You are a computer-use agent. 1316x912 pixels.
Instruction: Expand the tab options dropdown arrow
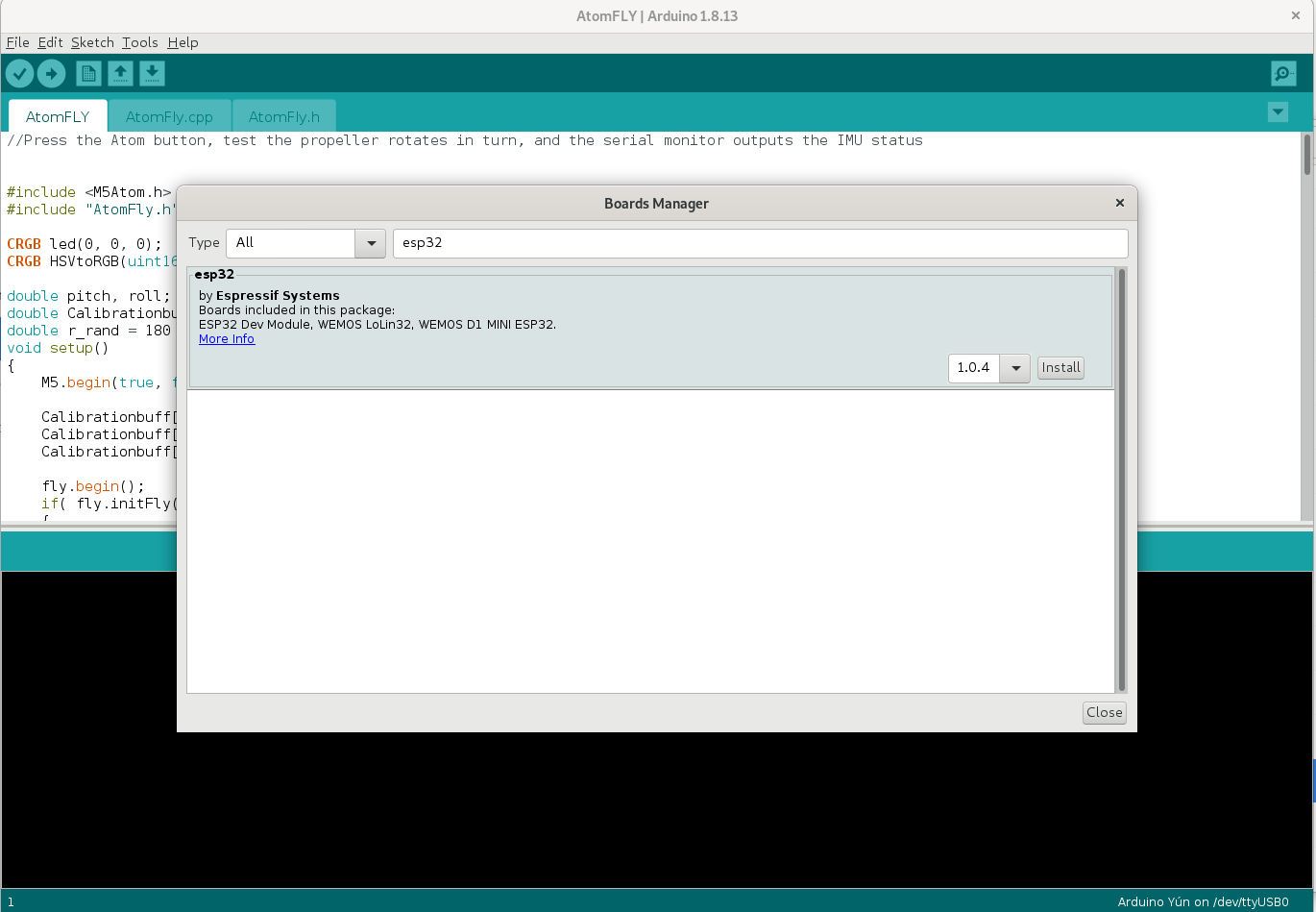(1278, 111)
